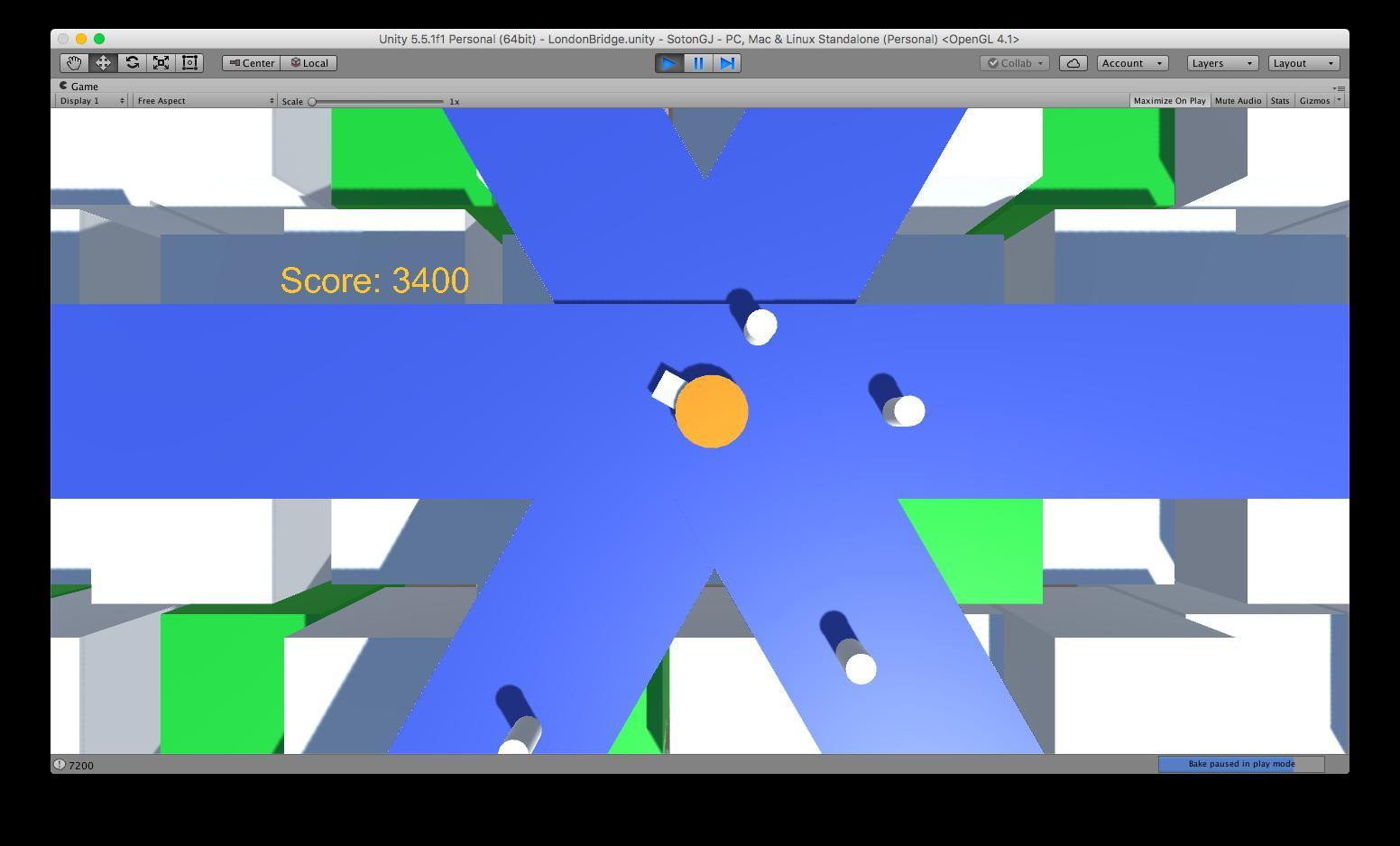Screen dimensions: 1400x846
Task: Click the 7200 console message
Action: pos(81,766)
